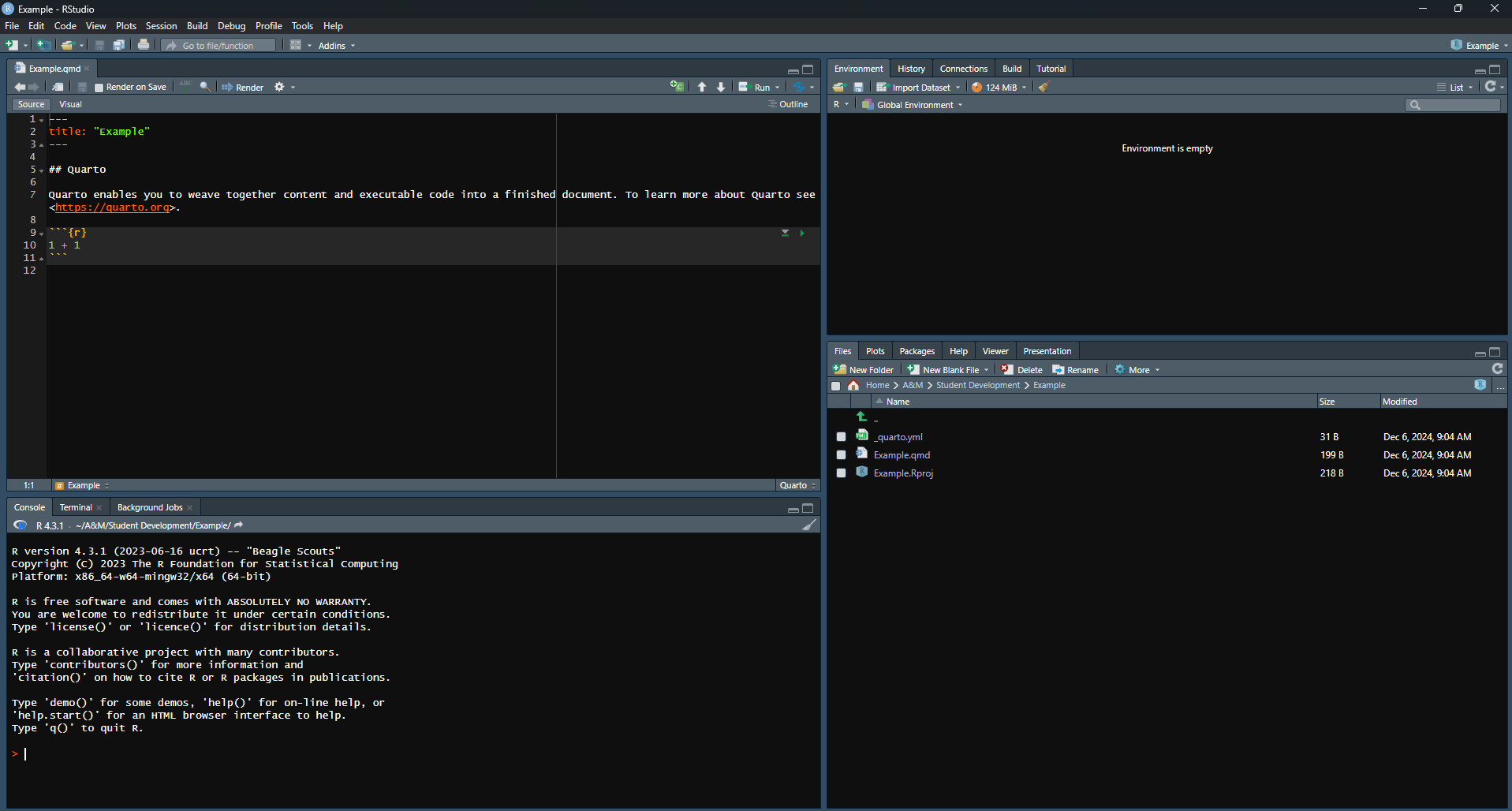Image resolution: width=1512 pixels, height=811 pixels.
Task: Toggle the document Outline panel
Action: coord(788,104)
